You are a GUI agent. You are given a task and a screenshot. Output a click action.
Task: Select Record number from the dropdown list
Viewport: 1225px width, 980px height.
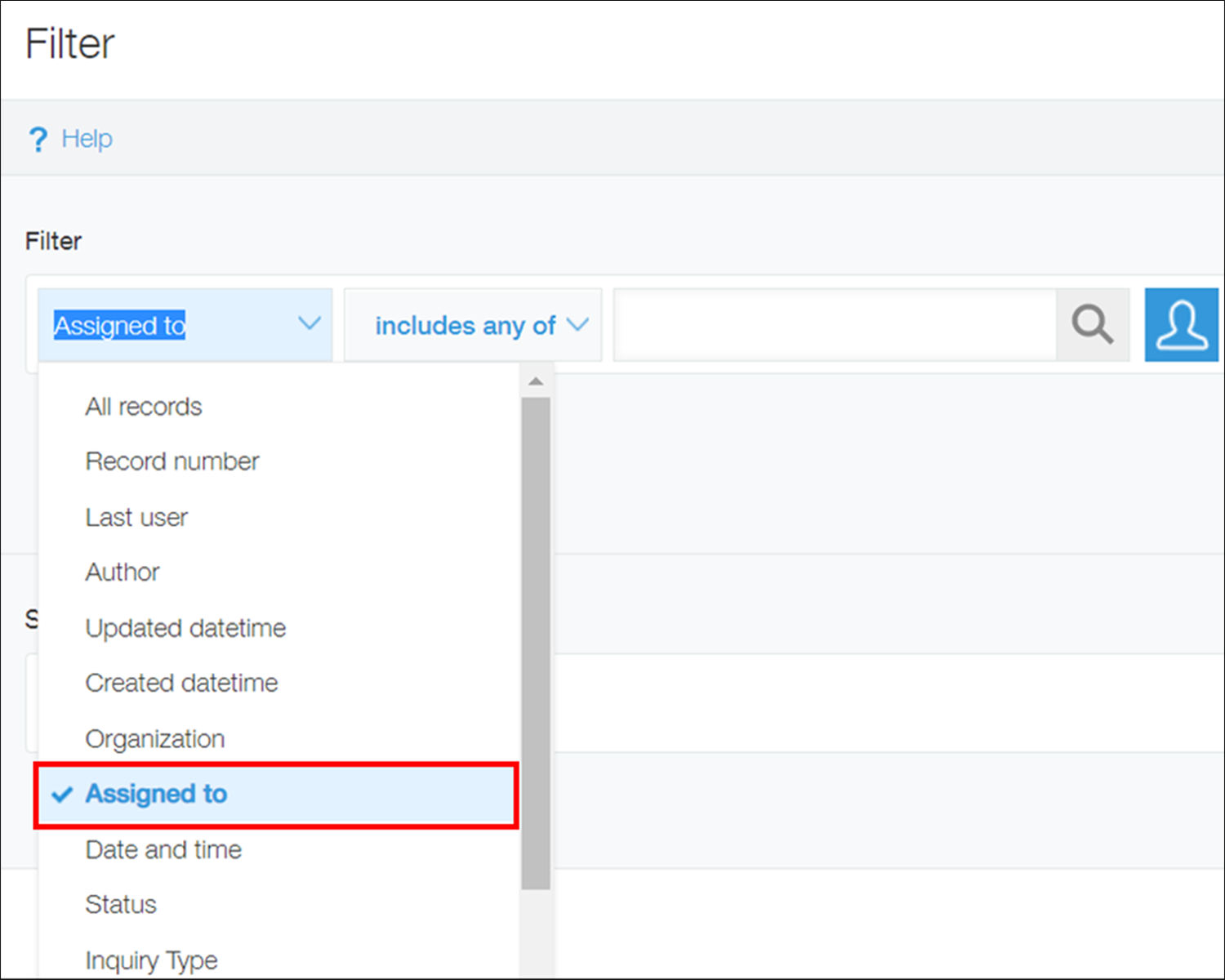pyautogui.click(x=171, y=461)
